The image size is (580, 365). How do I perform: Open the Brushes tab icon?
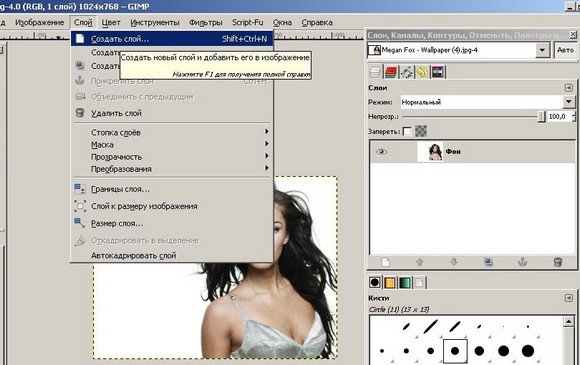click(375, 283)
